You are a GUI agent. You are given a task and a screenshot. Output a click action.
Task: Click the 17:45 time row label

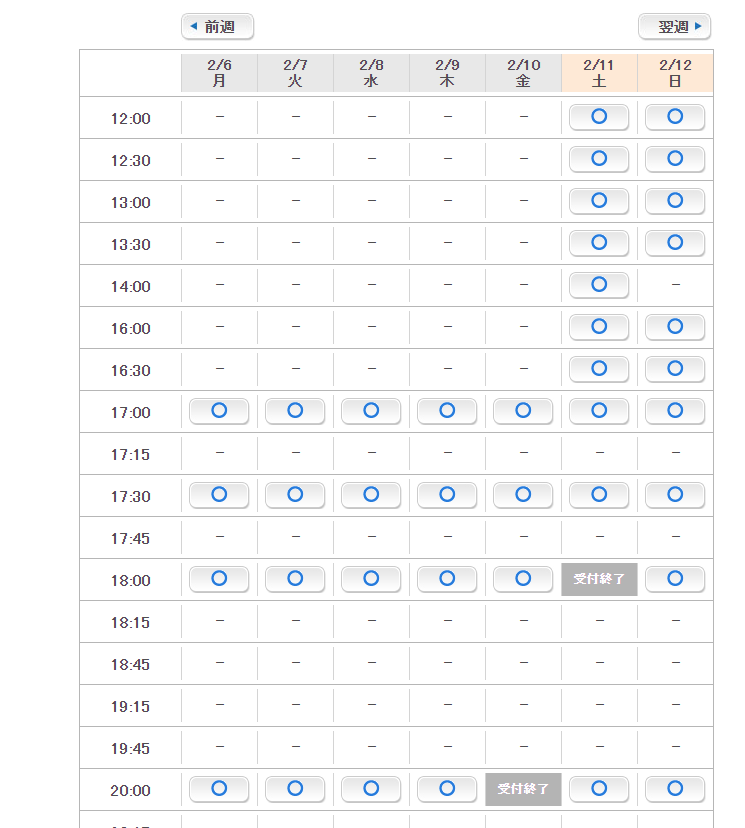coord(130,538)
